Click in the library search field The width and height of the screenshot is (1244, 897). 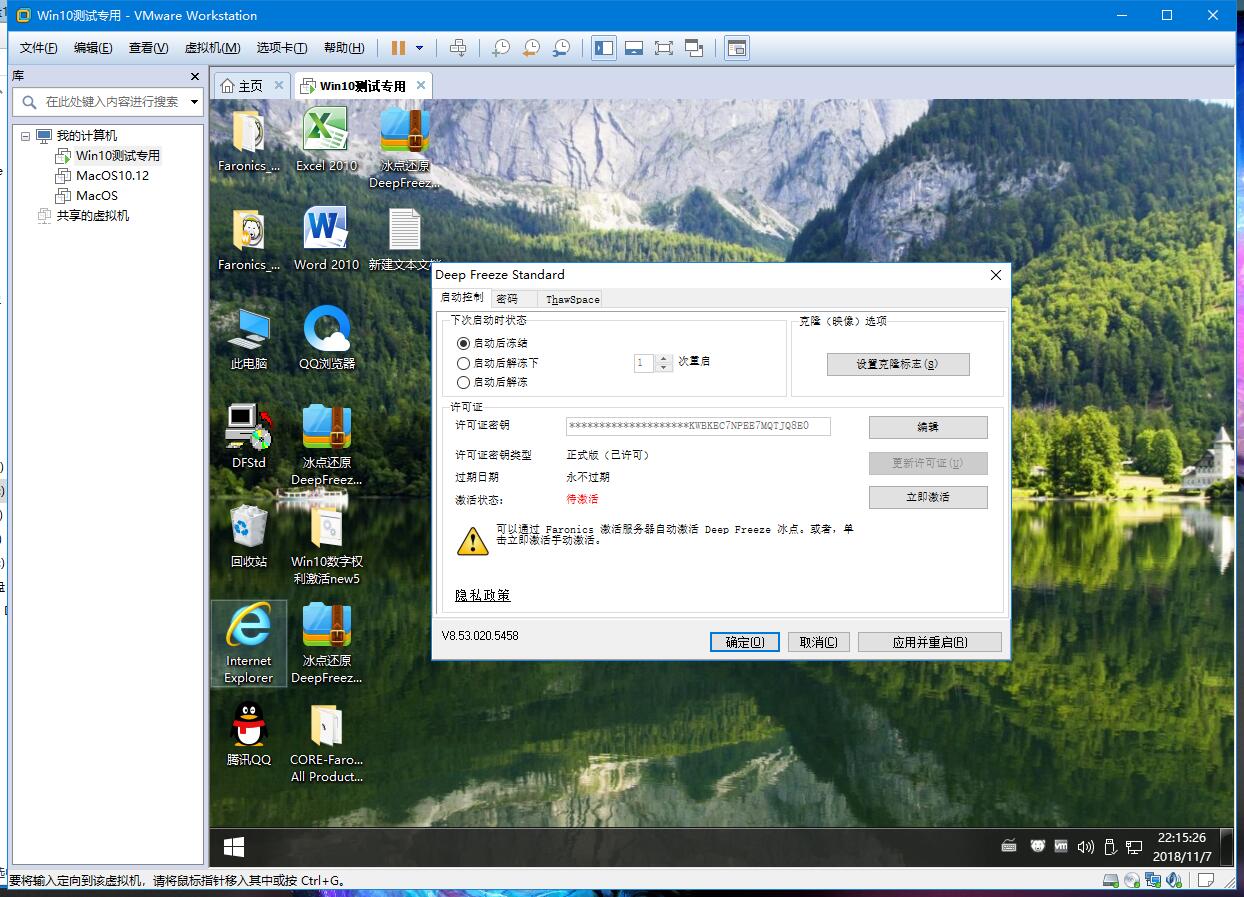[112, 101]
